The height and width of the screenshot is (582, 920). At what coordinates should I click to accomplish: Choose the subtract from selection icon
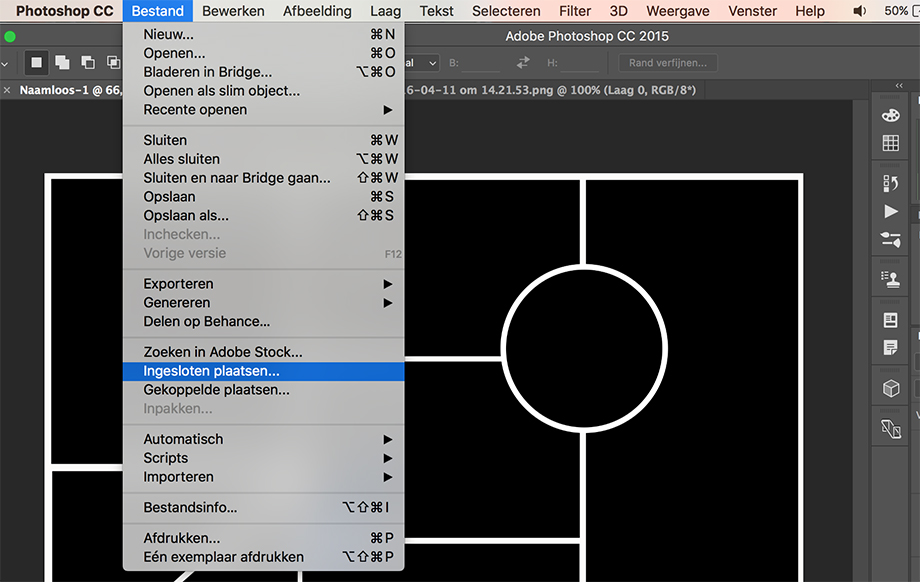[x=87, y=62]
